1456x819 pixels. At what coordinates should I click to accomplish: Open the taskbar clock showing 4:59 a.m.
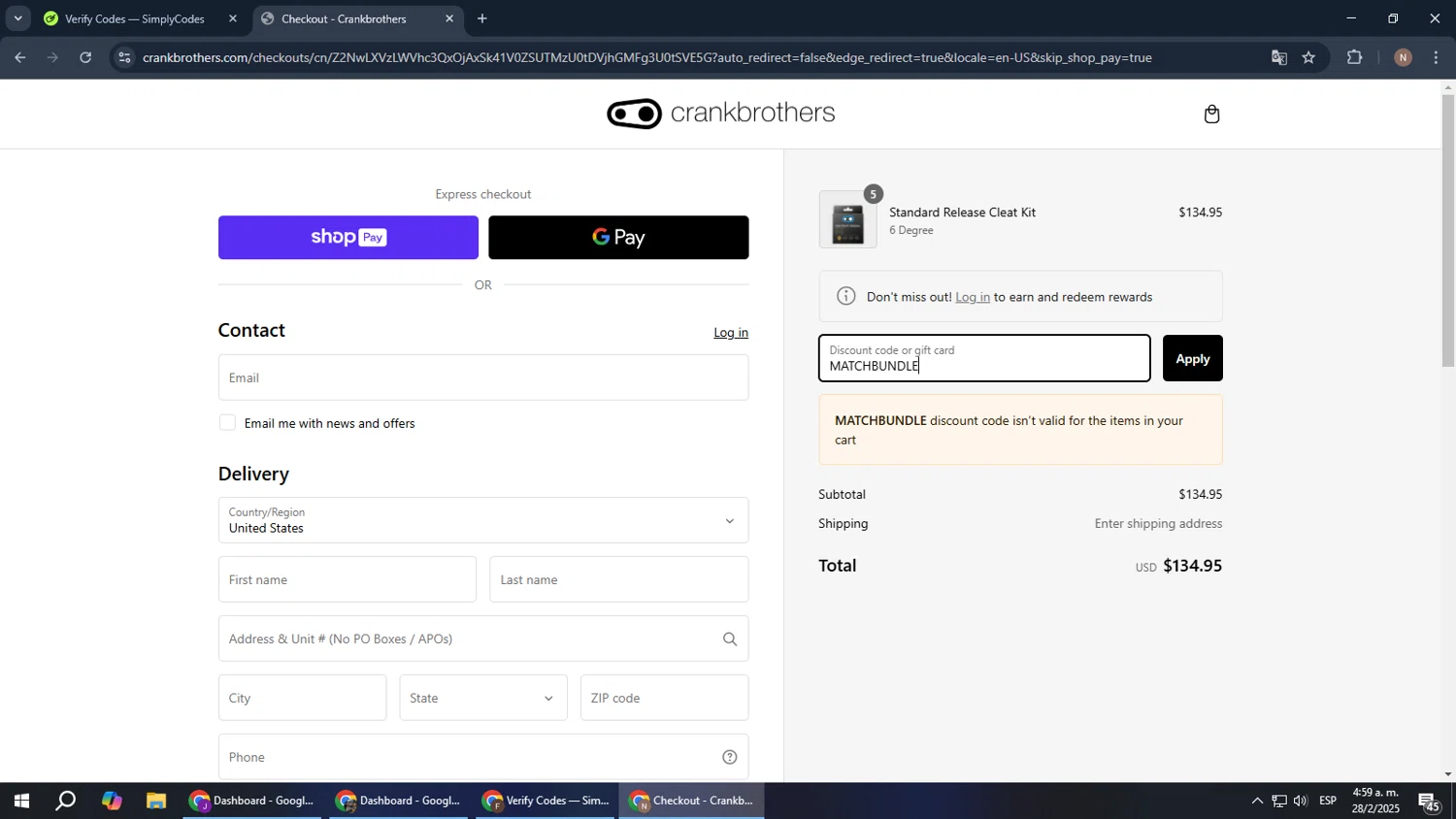(1375, 801)
